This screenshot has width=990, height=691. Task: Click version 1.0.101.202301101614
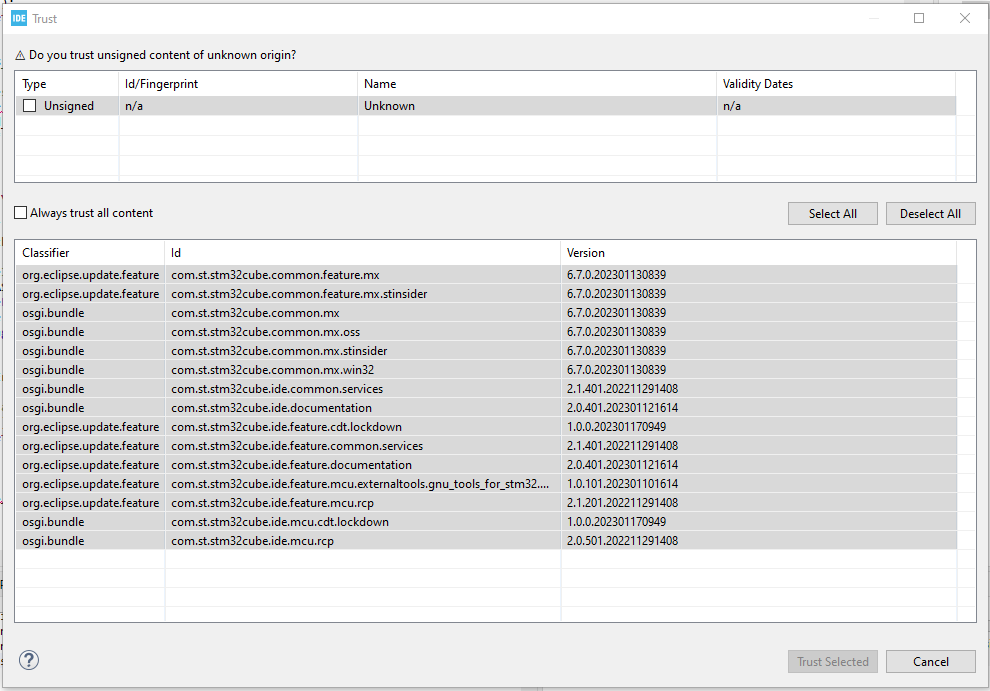[622, 484]
